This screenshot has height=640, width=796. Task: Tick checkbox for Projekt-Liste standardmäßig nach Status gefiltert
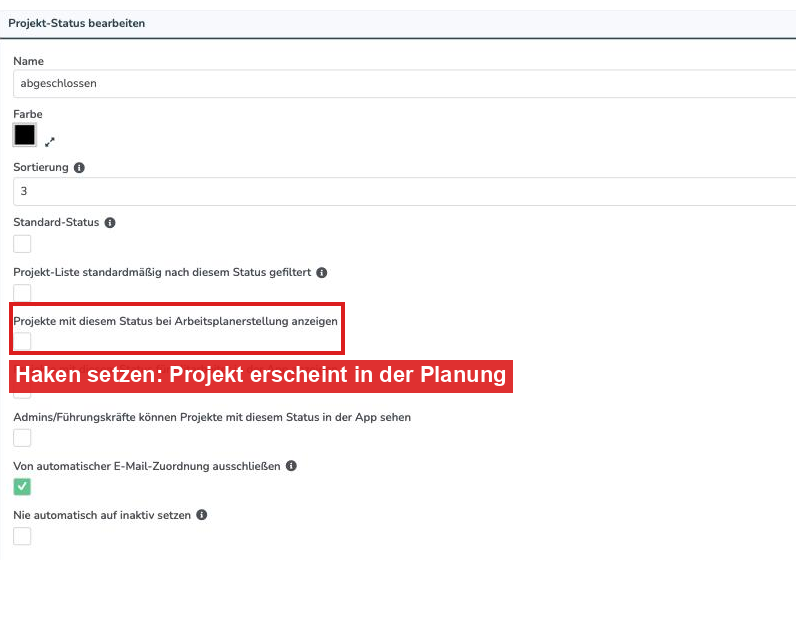[x=22, y=292]
